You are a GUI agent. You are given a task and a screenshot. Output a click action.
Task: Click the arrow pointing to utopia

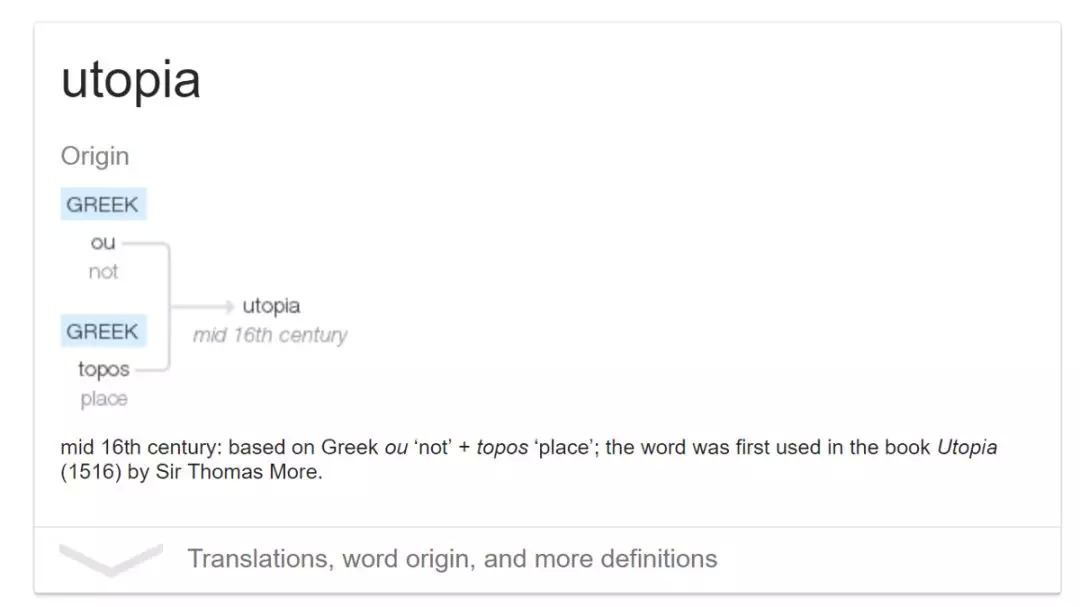click(x=204, y=306)
